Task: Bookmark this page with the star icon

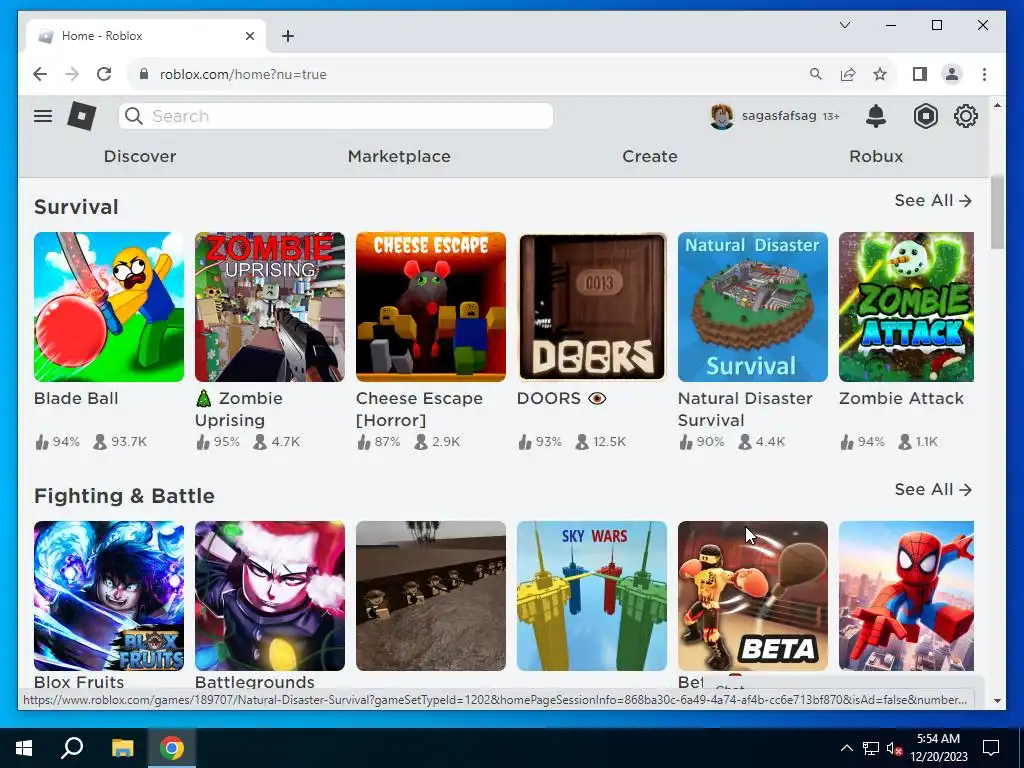Action: coord(880,74)
